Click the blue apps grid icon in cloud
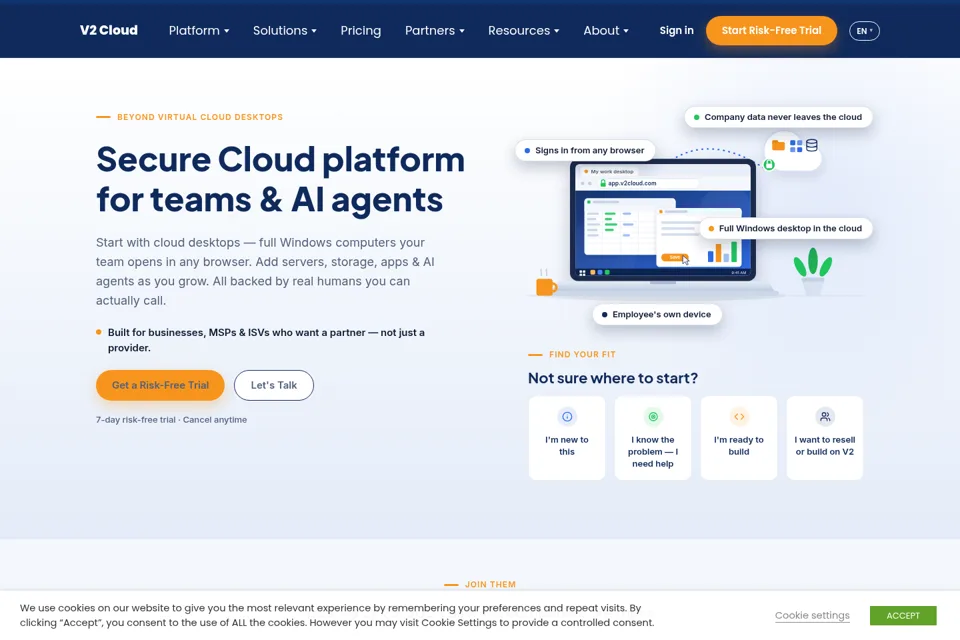 click(x=795, y=146)
